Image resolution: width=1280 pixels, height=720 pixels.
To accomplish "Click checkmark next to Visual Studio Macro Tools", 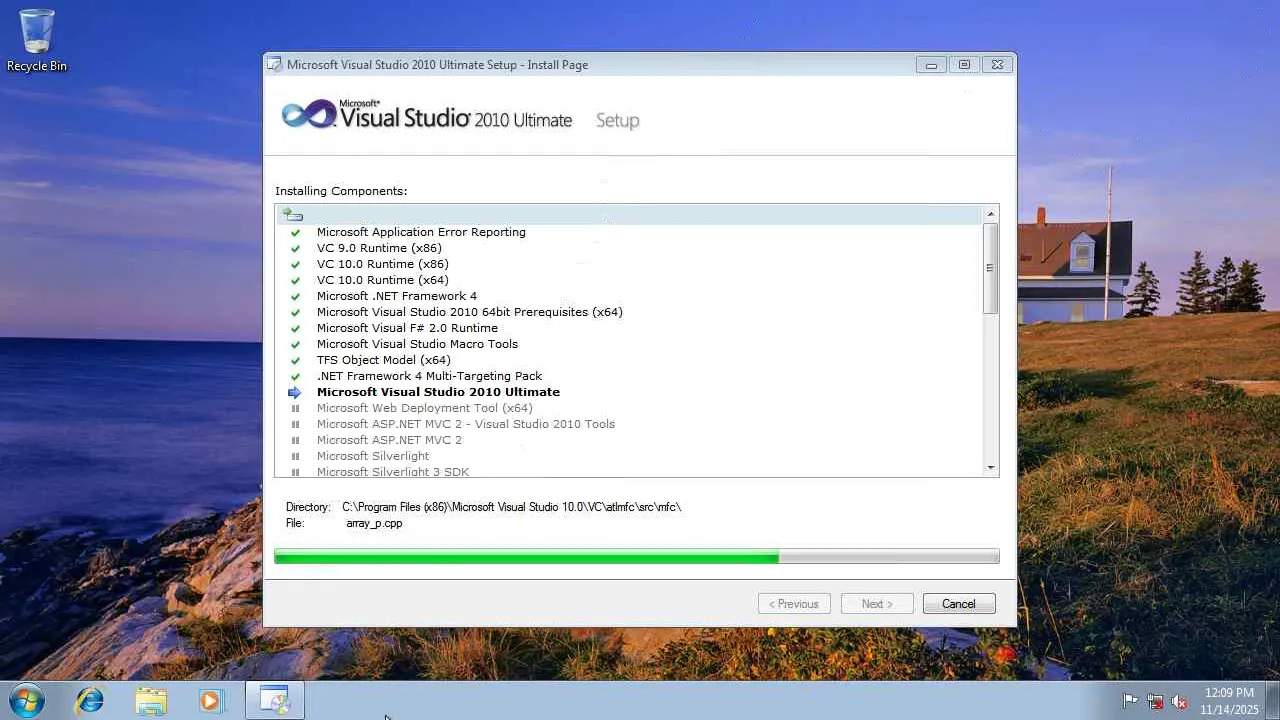I will click(x=295, y=344).
